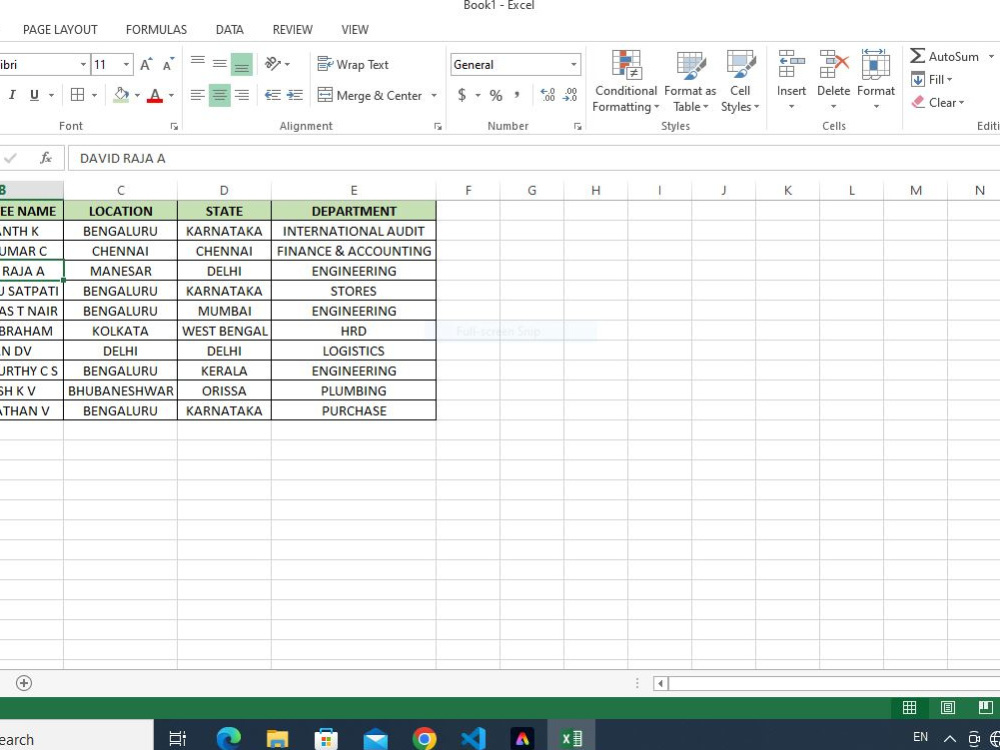Open Alignment dialog launcher
This screenshot has width=1000, height=750.
pyautogui.click(x=438, y=127)
